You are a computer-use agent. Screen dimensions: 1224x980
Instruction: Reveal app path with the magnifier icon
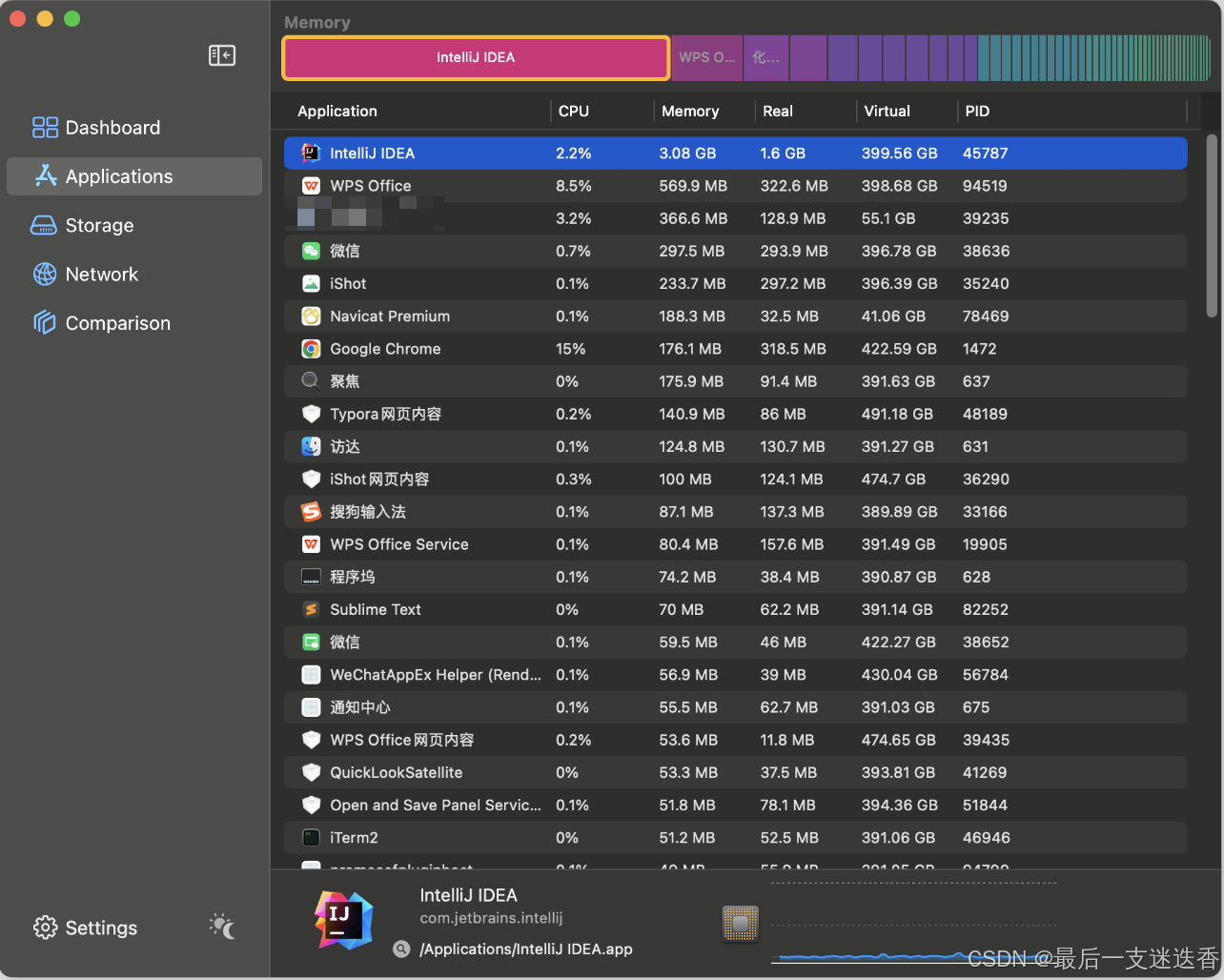point(402,949)
